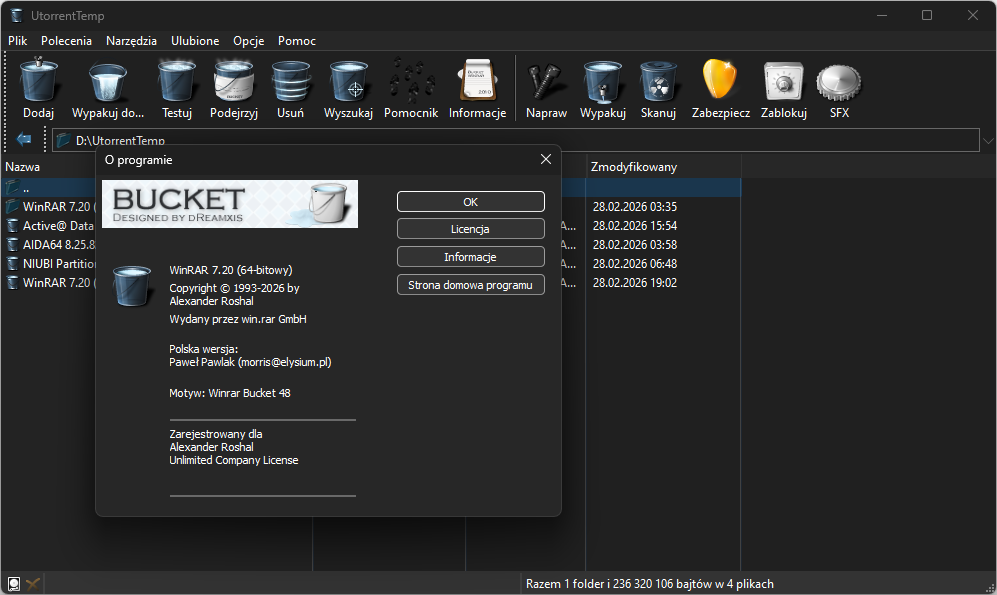Click the Wyszukaj search icon
997x595 pixels.
[x=348, y=81]
